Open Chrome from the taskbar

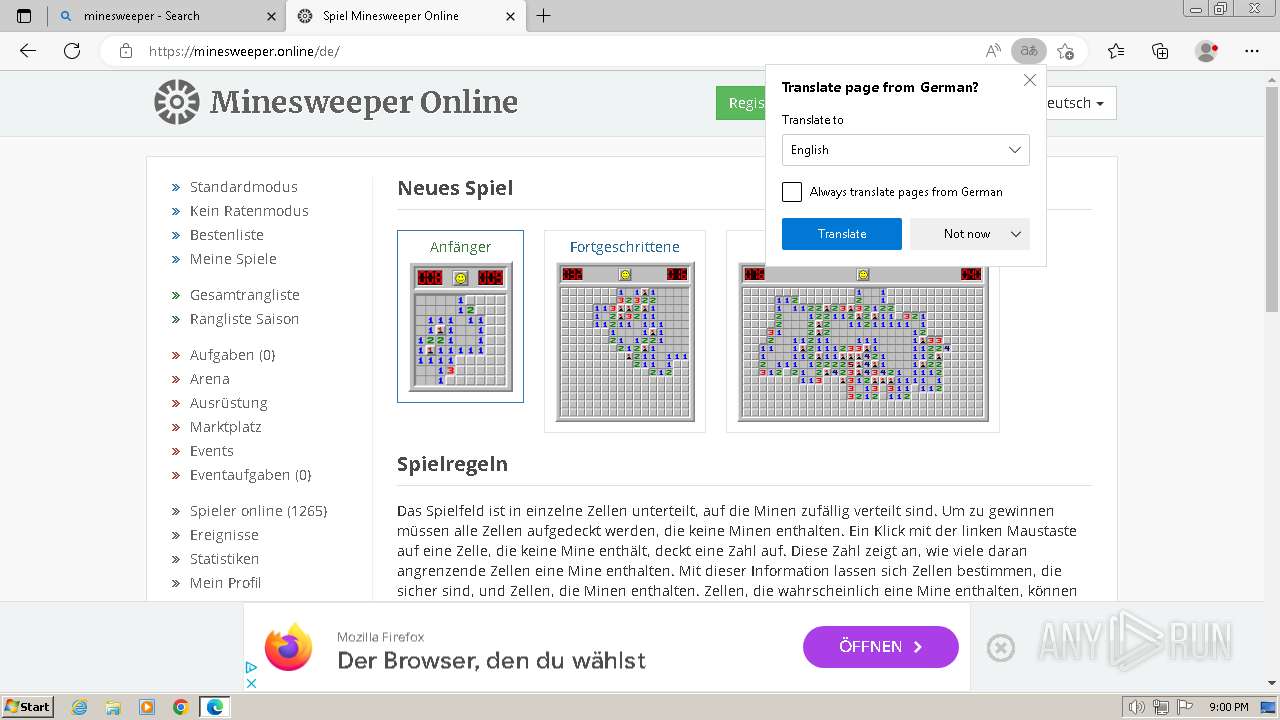point(180,707)
